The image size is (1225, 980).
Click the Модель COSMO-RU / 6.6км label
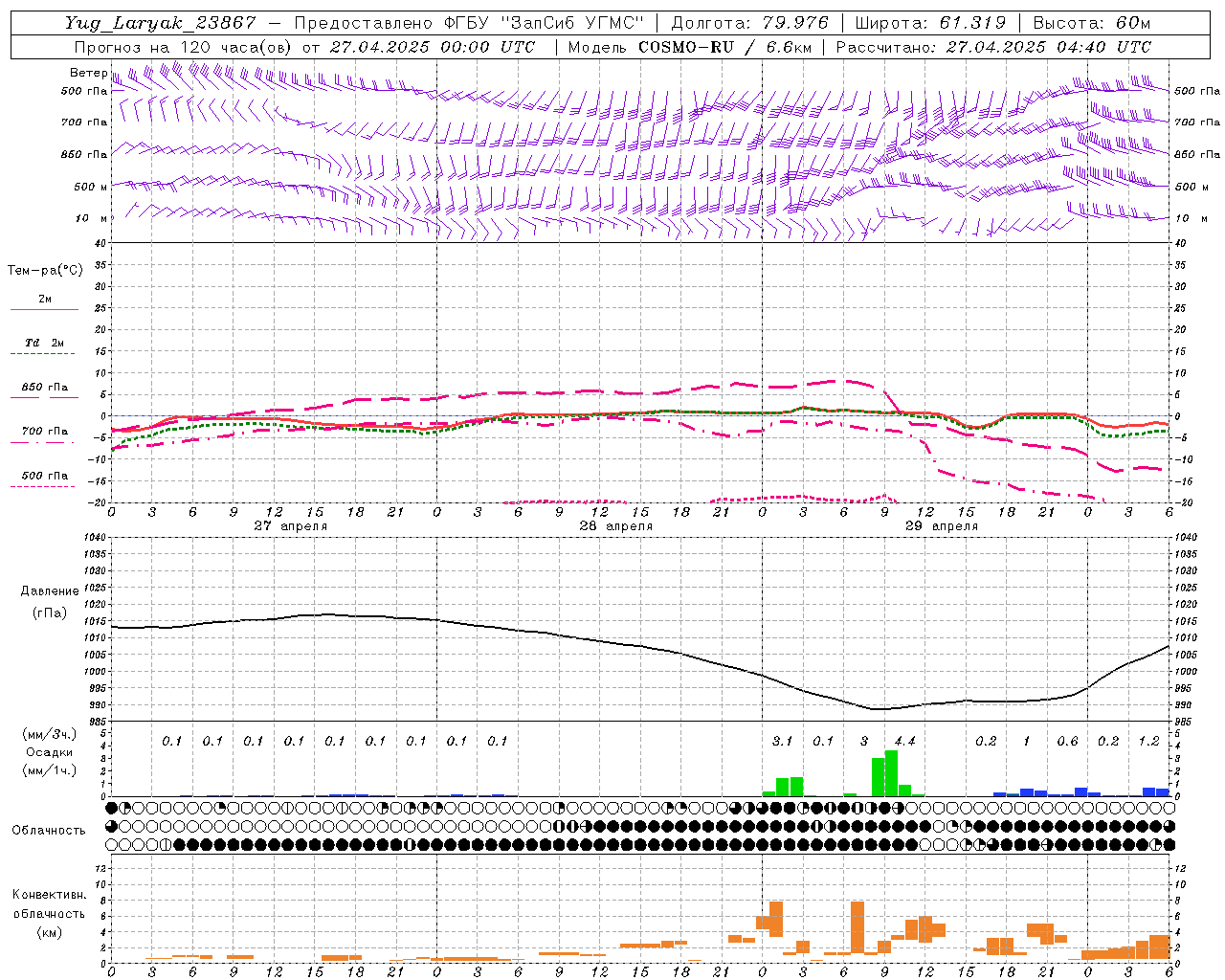point(690,47)
